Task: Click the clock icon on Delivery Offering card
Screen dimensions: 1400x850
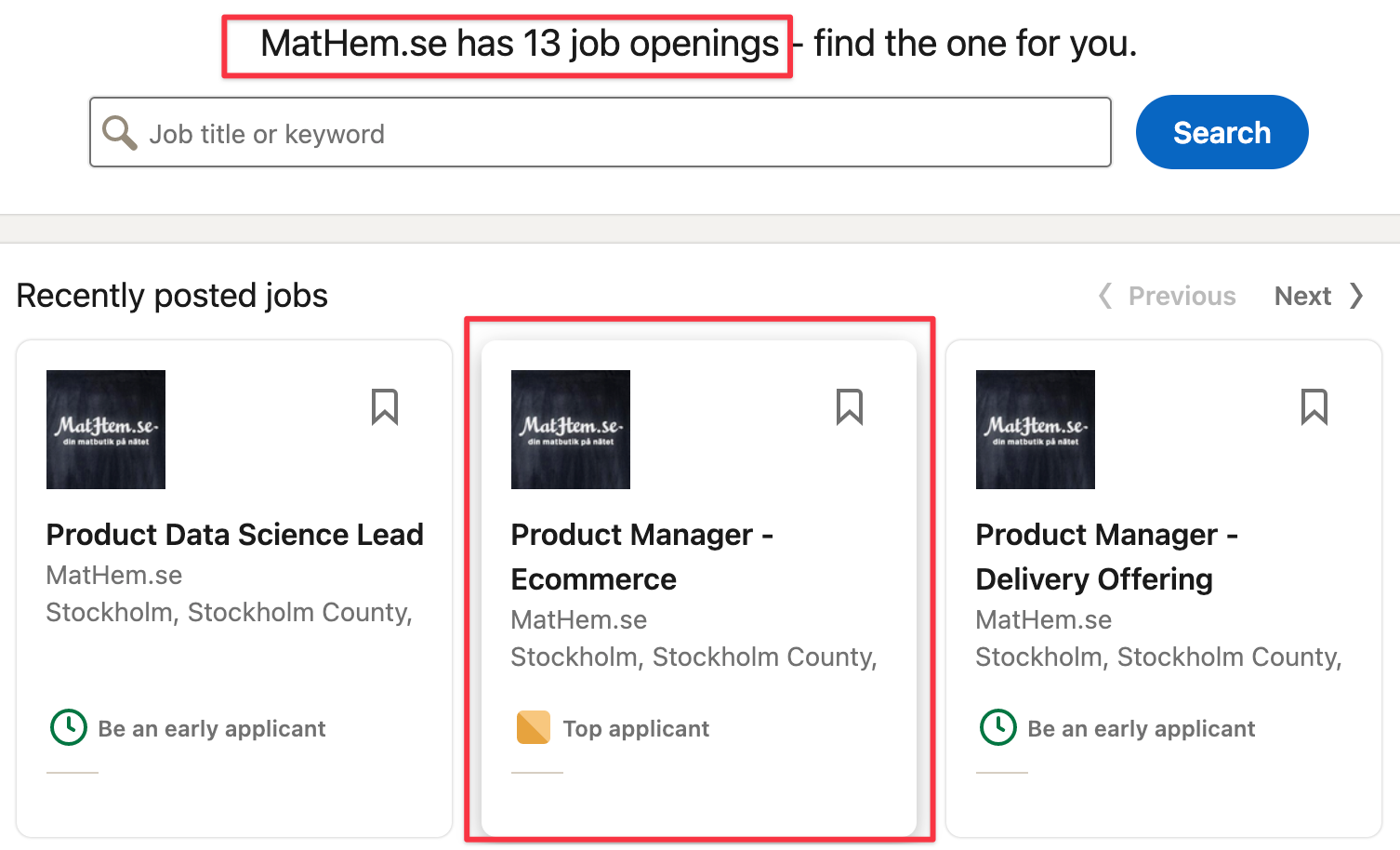Action: pos(998,727)
